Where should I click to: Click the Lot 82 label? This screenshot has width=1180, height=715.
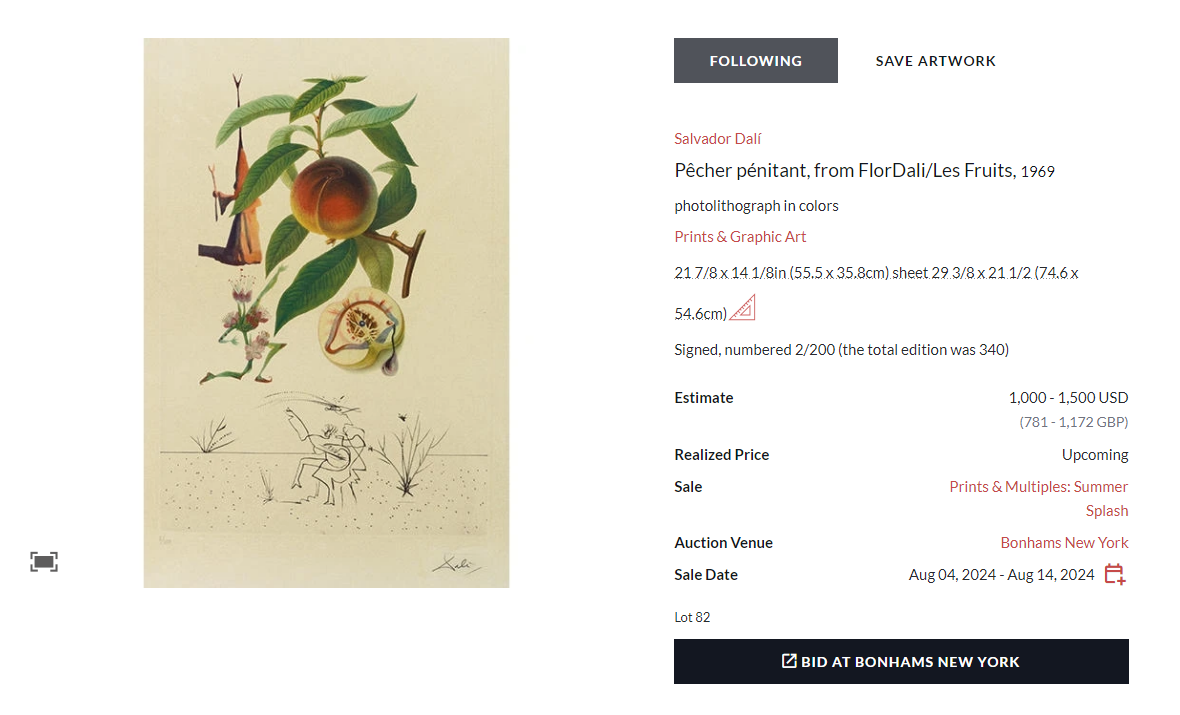(x=692, y=617)
